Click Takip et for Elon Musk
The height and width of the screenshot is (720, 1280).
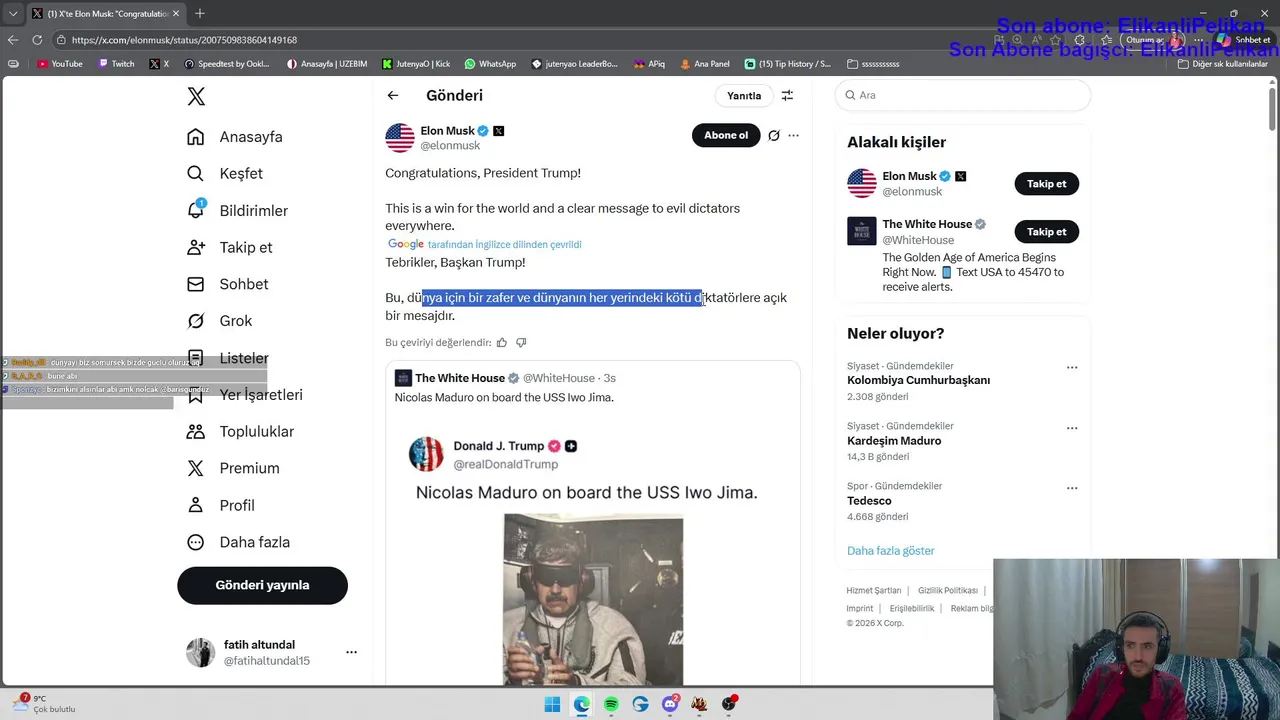tap(1046, 184)
